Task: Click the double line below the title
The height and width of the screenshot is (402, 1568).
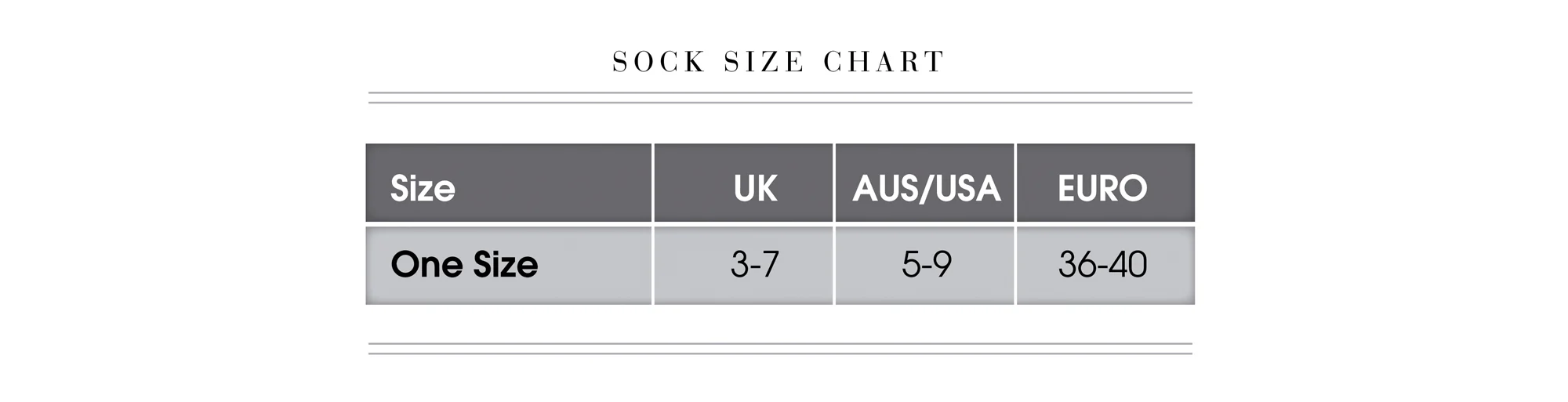Action: click(780, 97)
